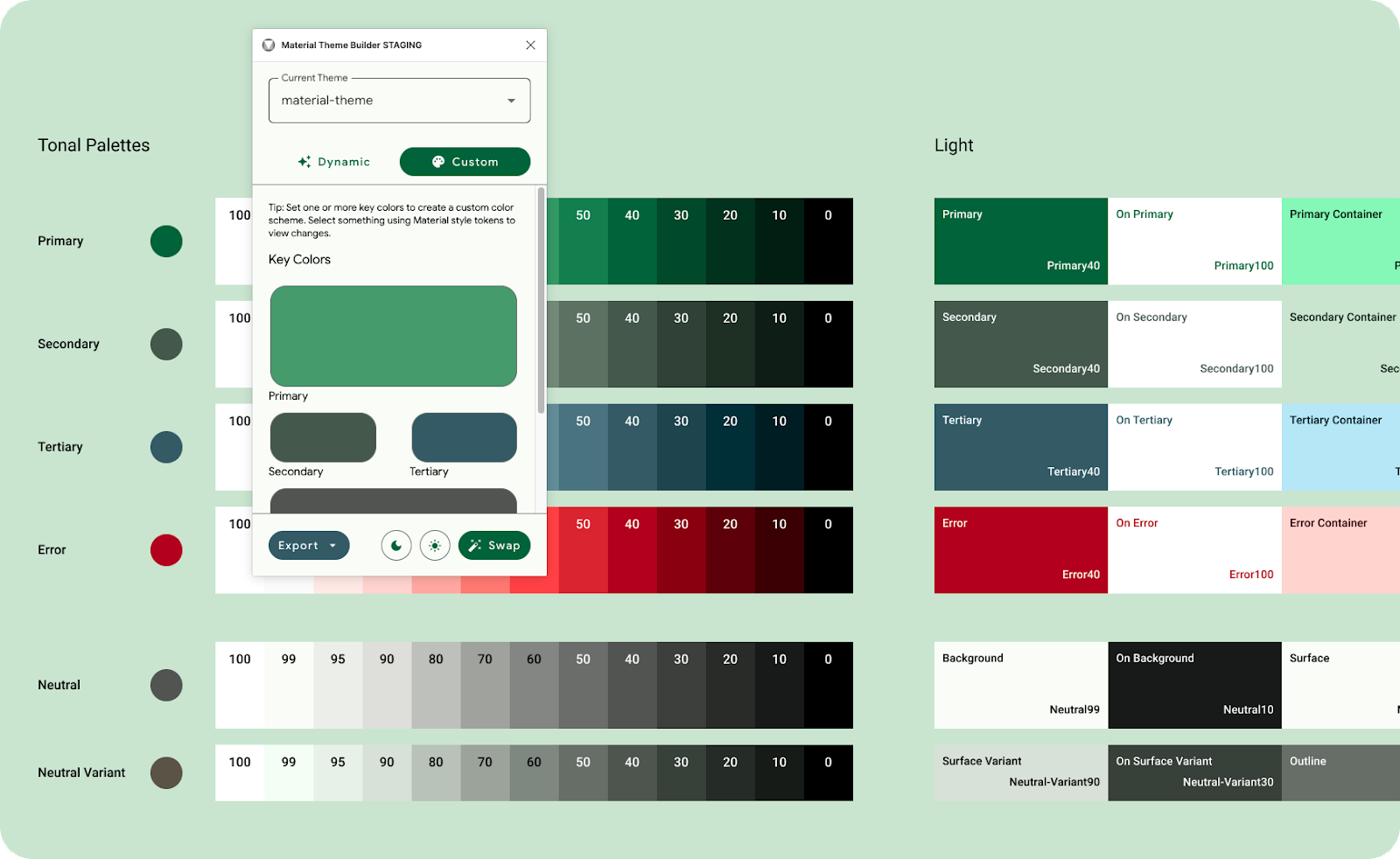Screen dimensions: 1400x859
Task: Switch to the Dynamic tab
Action: coord(333,161)
